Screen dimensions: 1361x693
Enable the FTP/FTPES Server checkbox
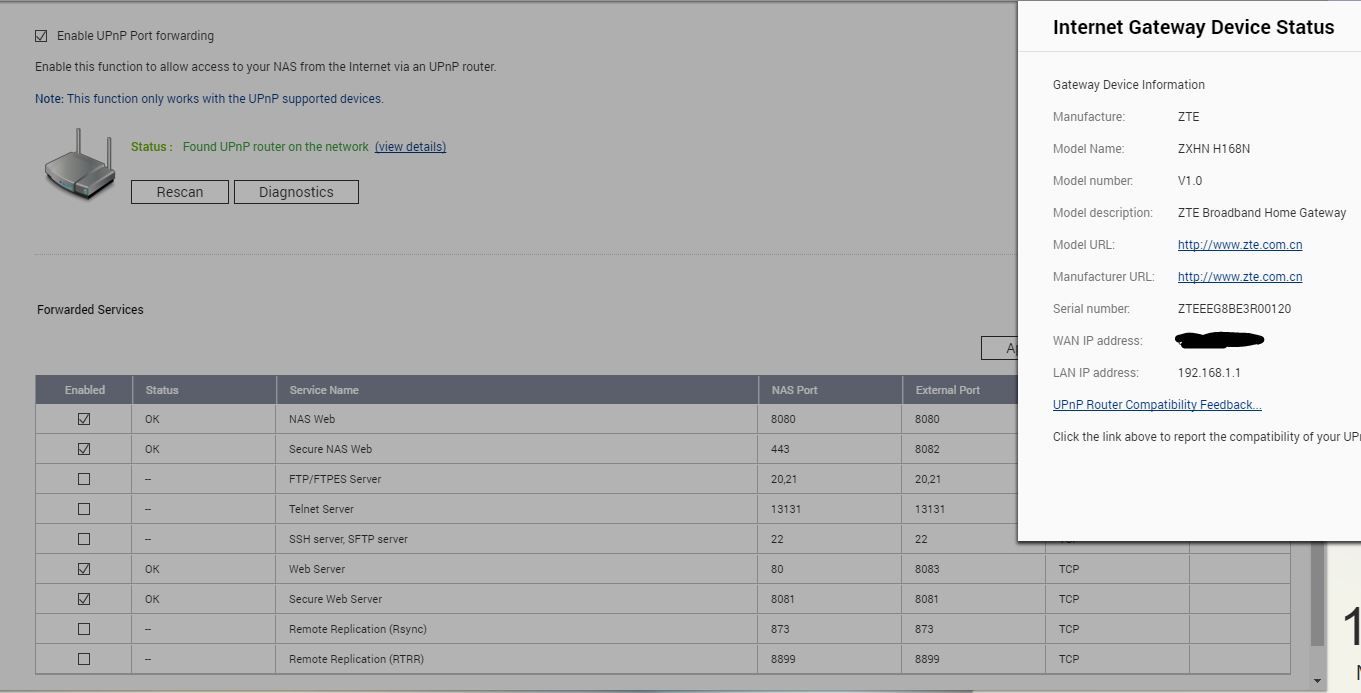[x=84, y=479]
